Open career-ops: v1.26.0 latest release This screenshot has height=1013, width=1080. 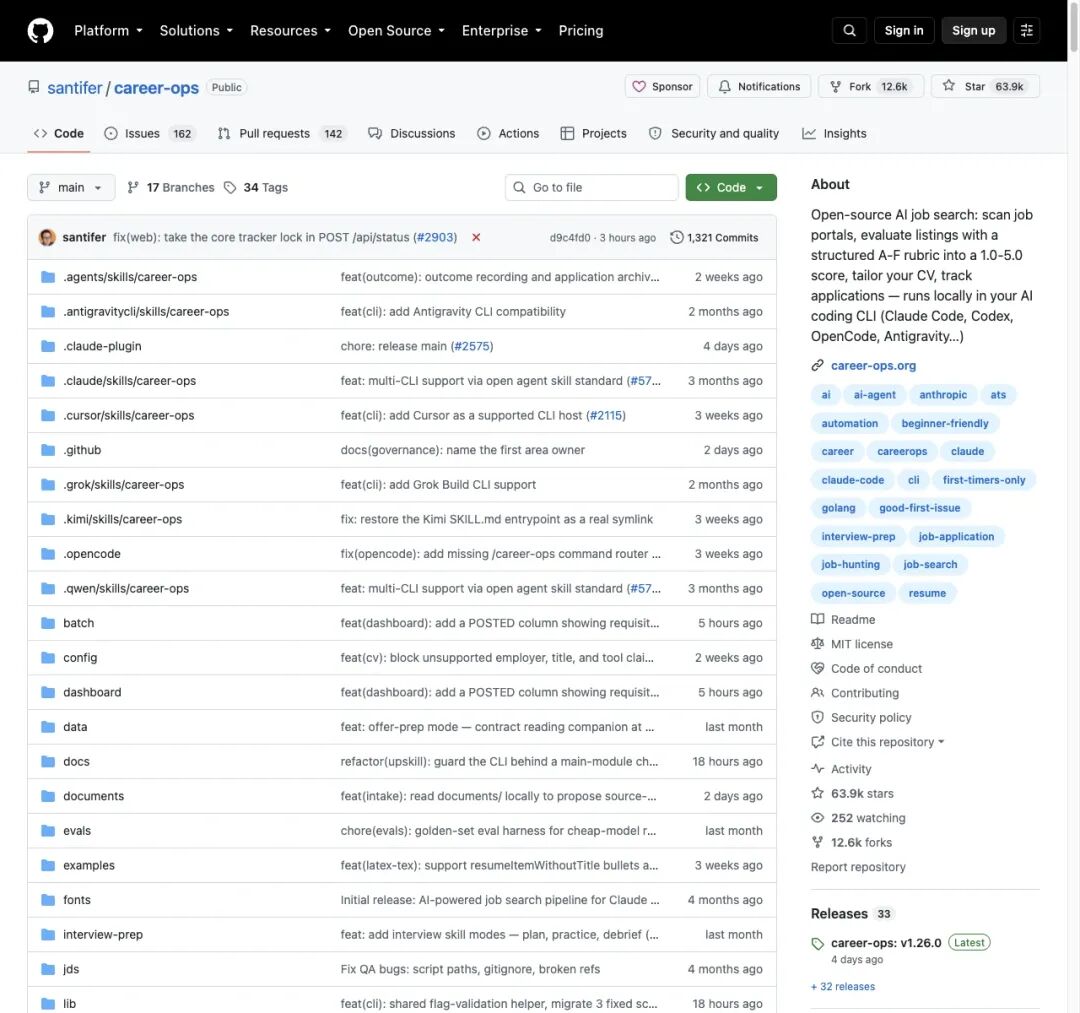click(886, 942)
